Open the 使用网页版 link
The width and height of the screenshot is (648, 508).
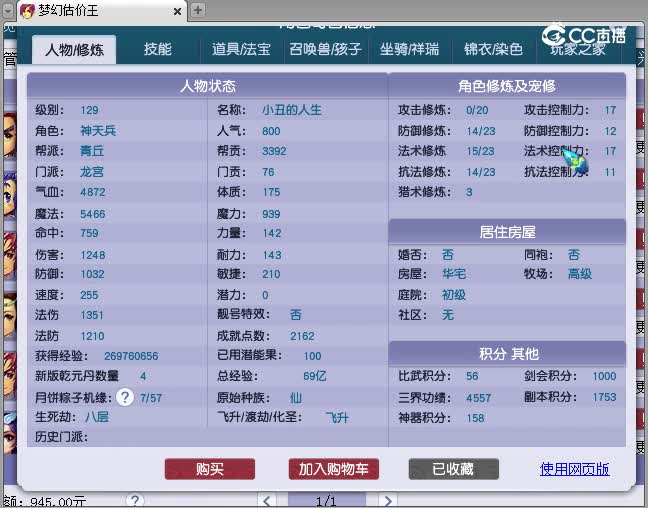click(x=574, y=469)
